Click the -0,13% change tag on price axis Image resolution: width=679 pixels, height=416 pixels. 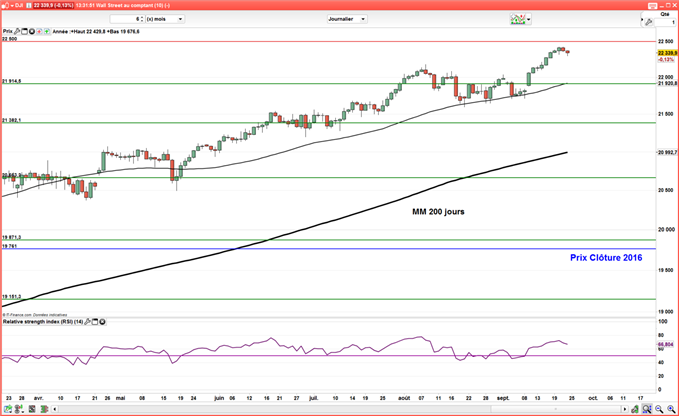point(666,59)
